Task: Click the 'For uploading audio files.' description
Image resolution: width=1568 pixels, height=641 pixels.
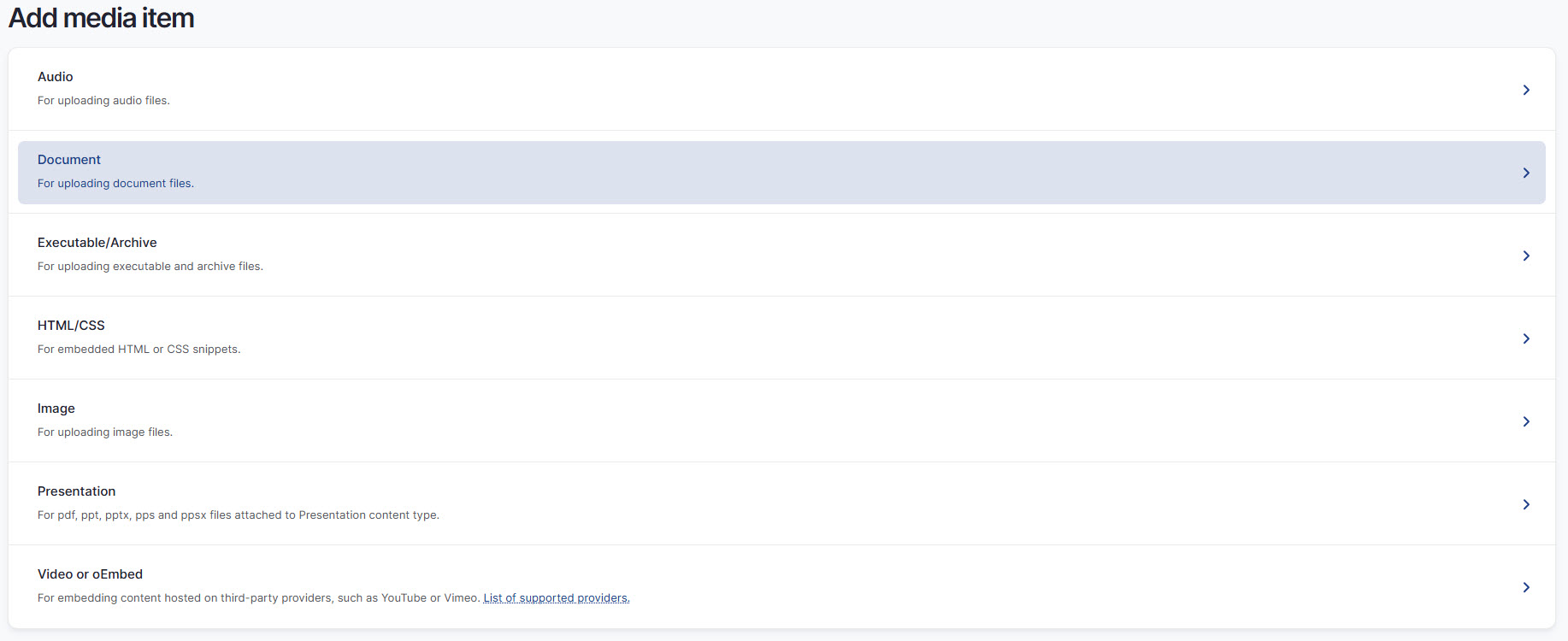Action: click(x=103, y=101)
